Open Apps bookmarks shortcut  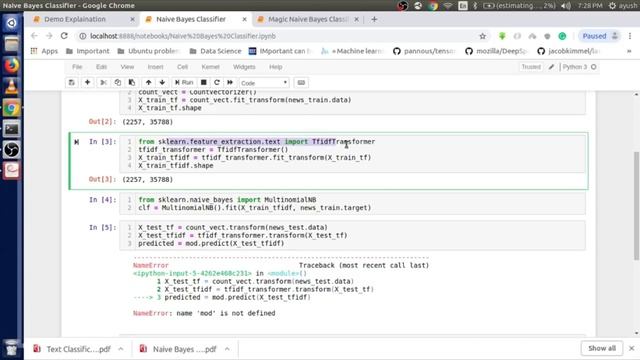tap(44, 51)
